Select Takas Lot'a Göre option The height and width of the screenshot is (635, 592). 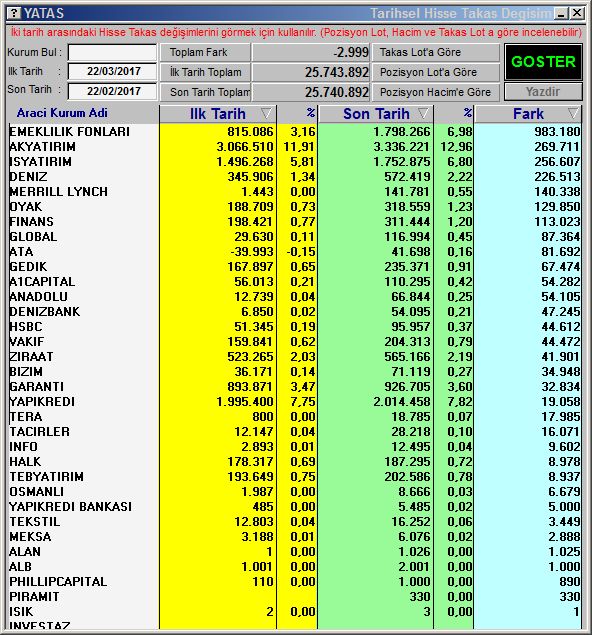436,52
